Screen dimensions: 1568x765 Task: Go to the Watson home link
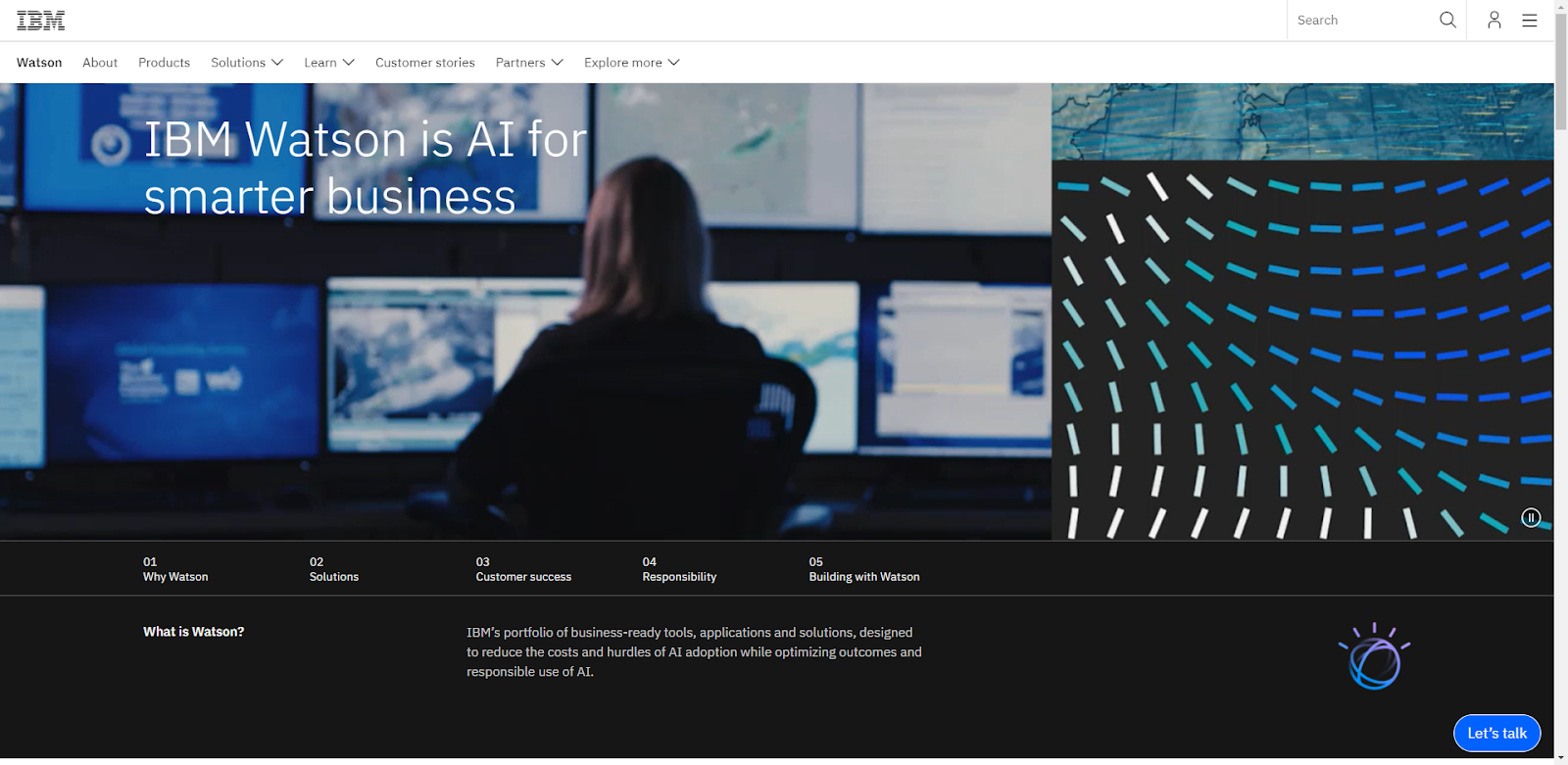pyautogui.click(x=39, y=63)
